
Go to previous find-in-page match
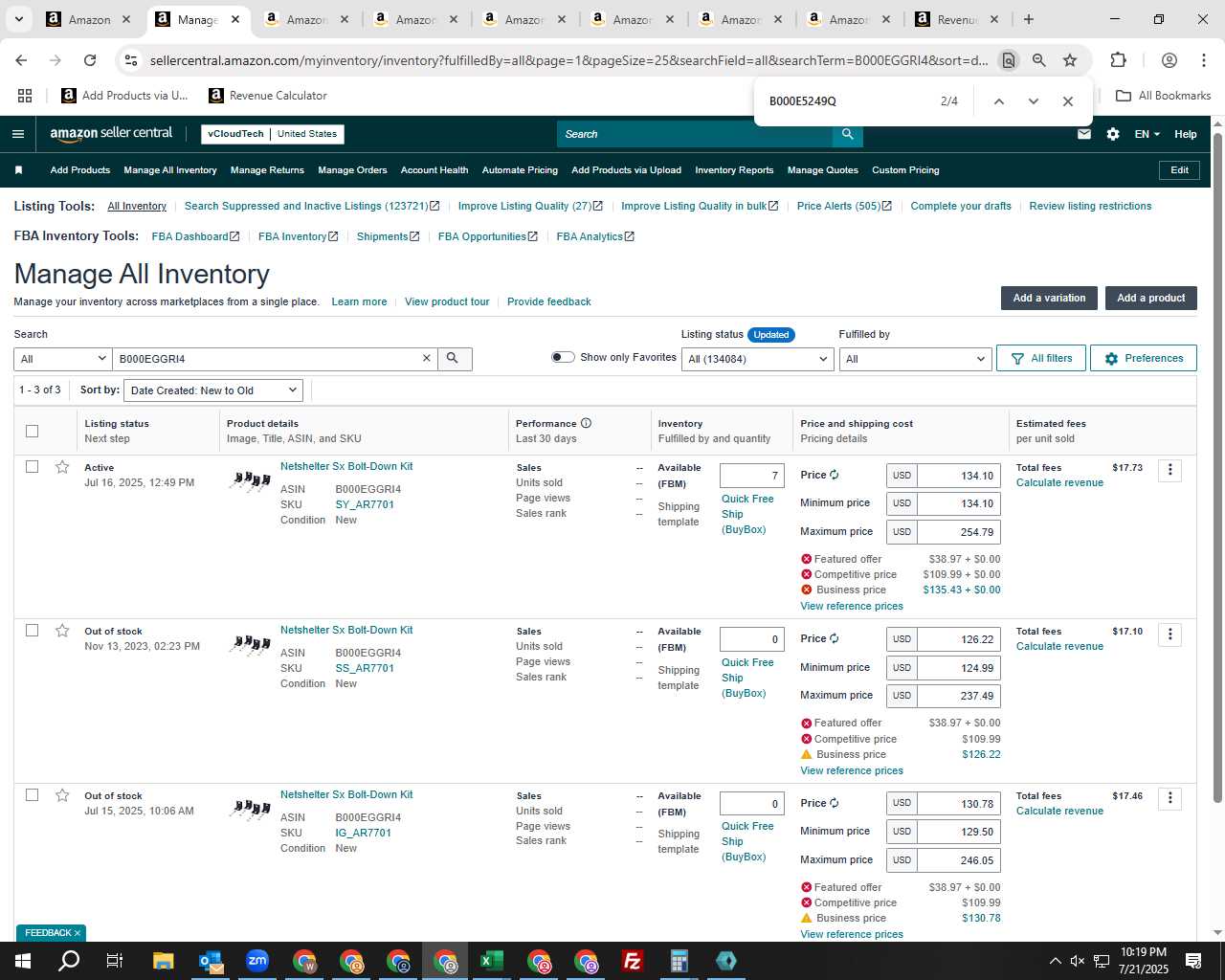pos(998,101)
